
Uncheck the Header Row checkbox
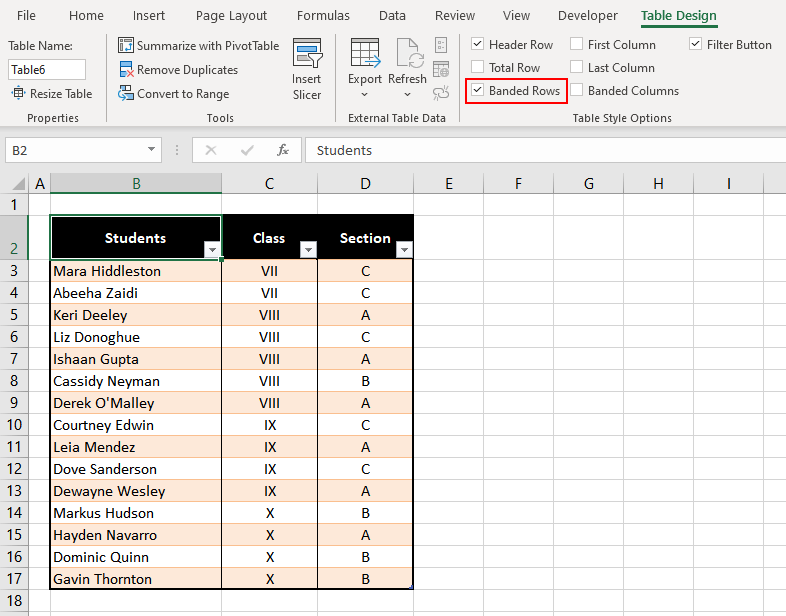pyautogui.click(x=478, y=44)
